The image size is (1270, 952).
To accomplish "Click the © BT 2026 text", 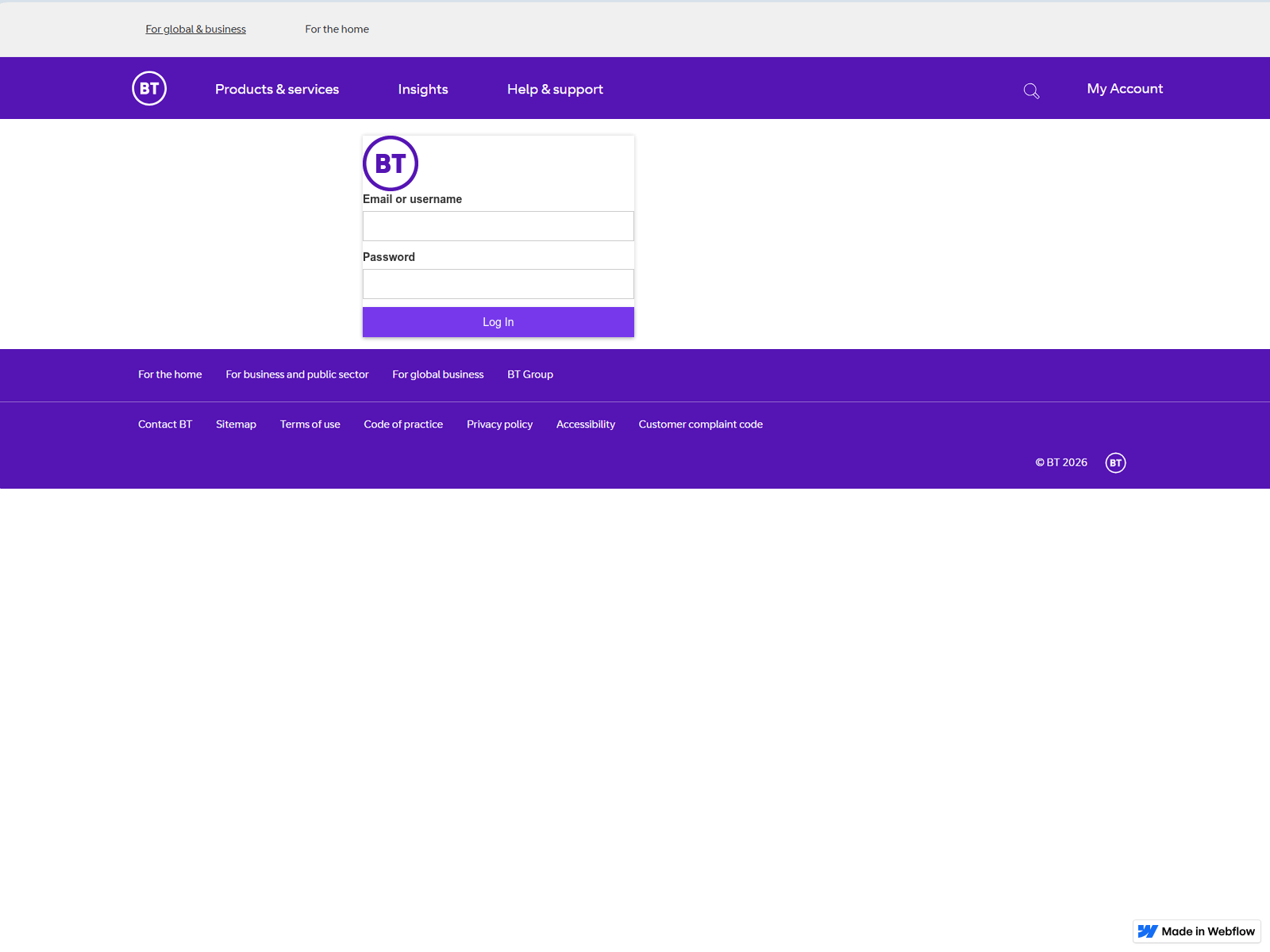I will pos(1061,463).
